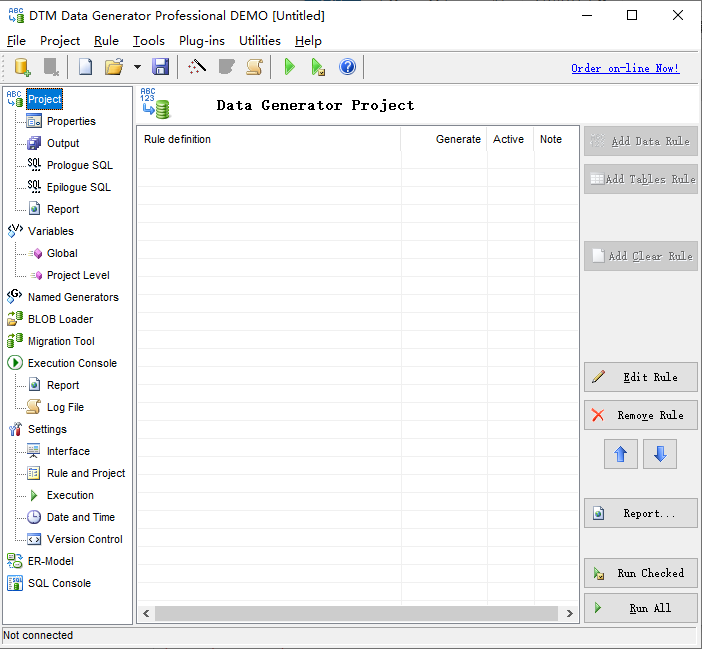
Task: Open the Utilities menu
Action: pyautogui.click(x=260, y=41)
